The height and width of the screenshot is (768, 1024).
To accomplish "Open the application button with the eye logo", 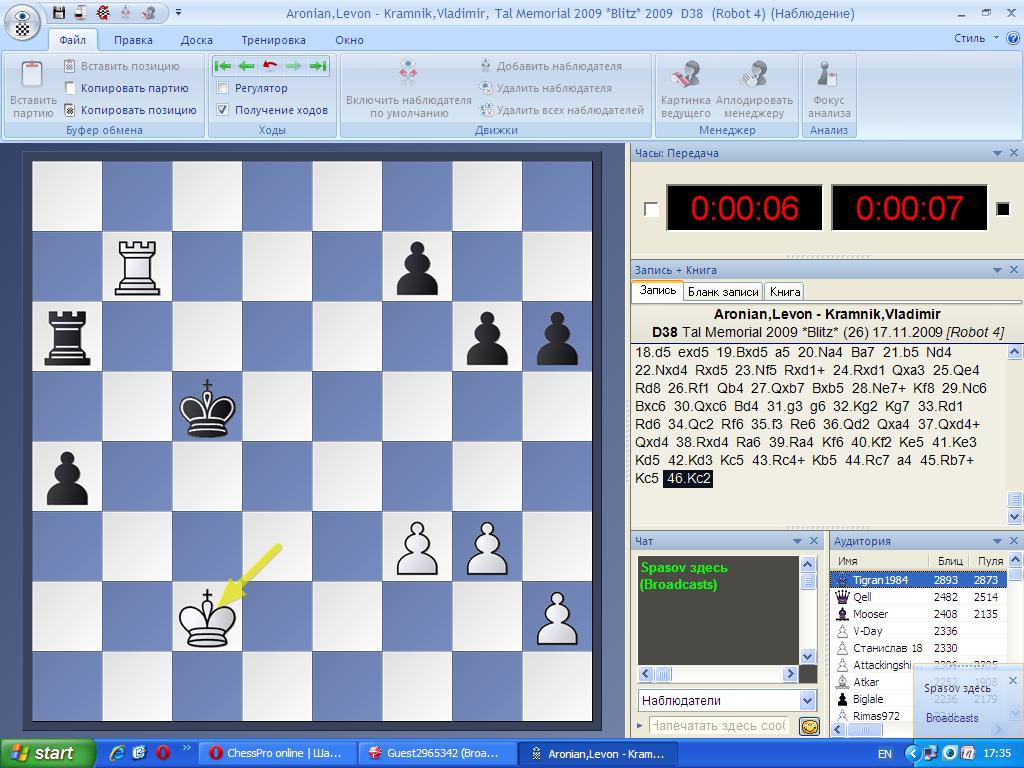I will click(22, 22).
